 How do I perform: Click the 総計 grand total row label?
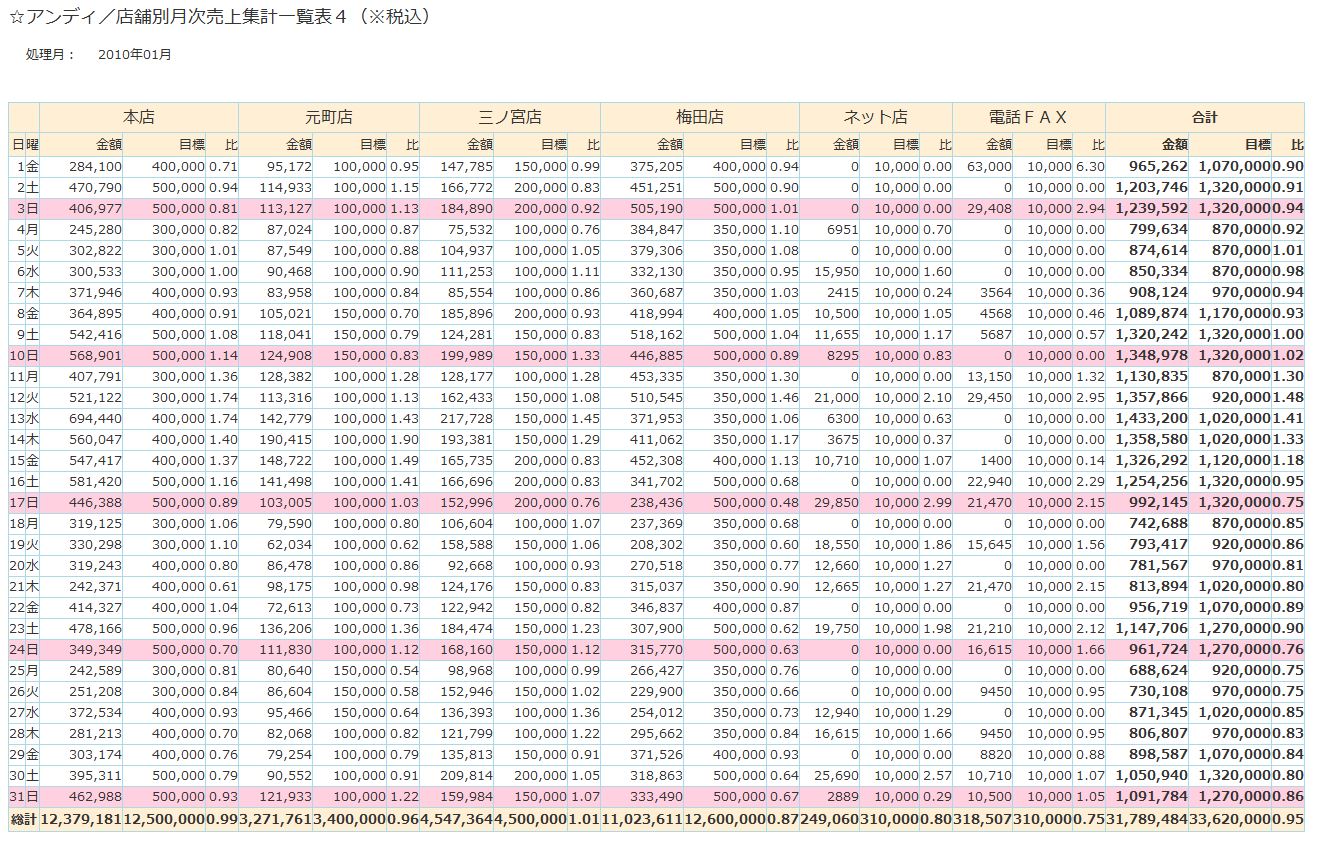point(24,819)
